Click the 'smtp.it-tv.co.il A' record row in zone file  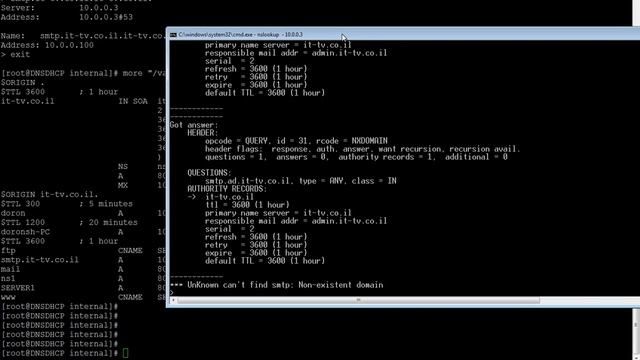click(83, 260)
